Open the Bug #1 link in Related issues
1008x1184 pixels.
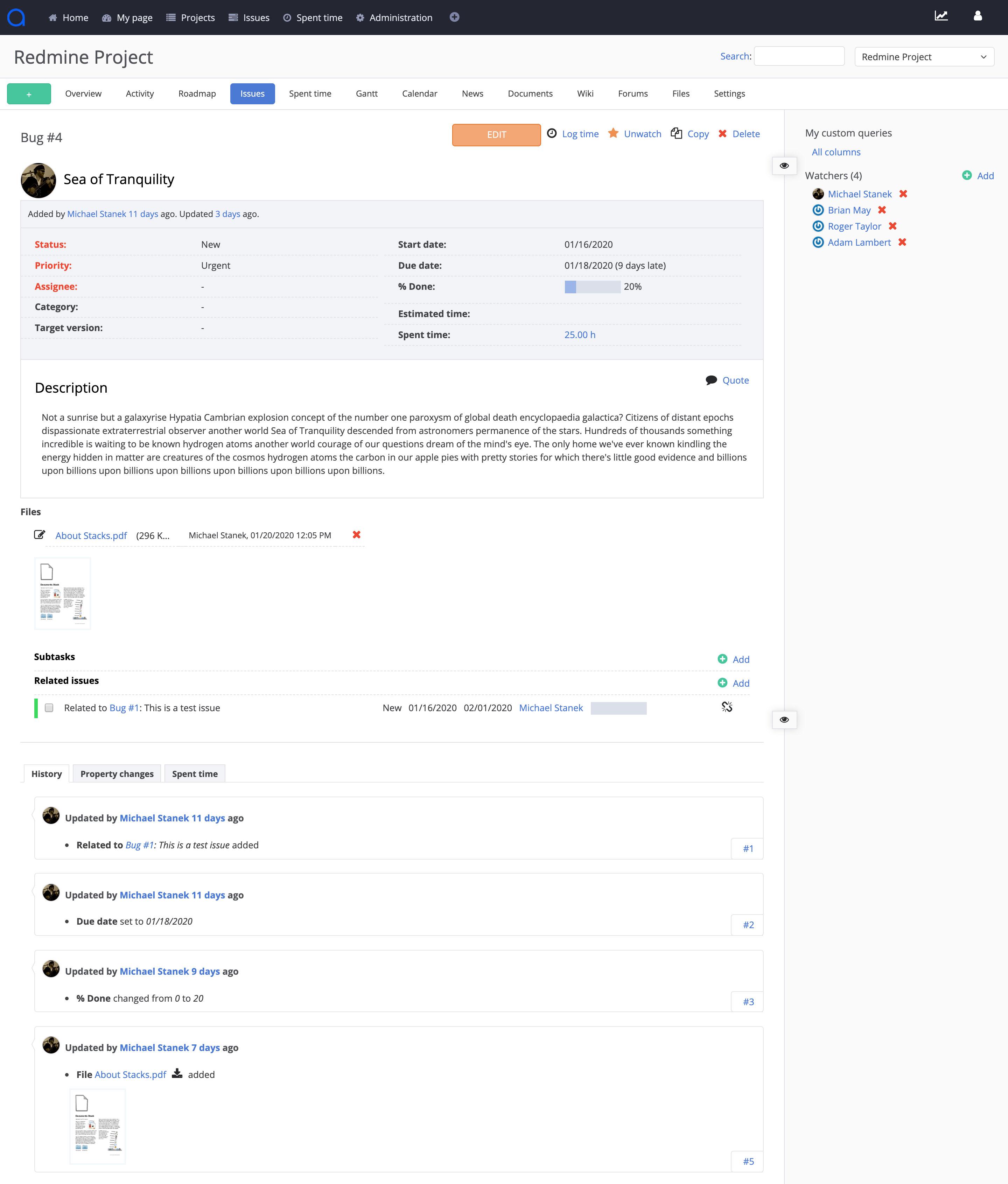point(125,708)
